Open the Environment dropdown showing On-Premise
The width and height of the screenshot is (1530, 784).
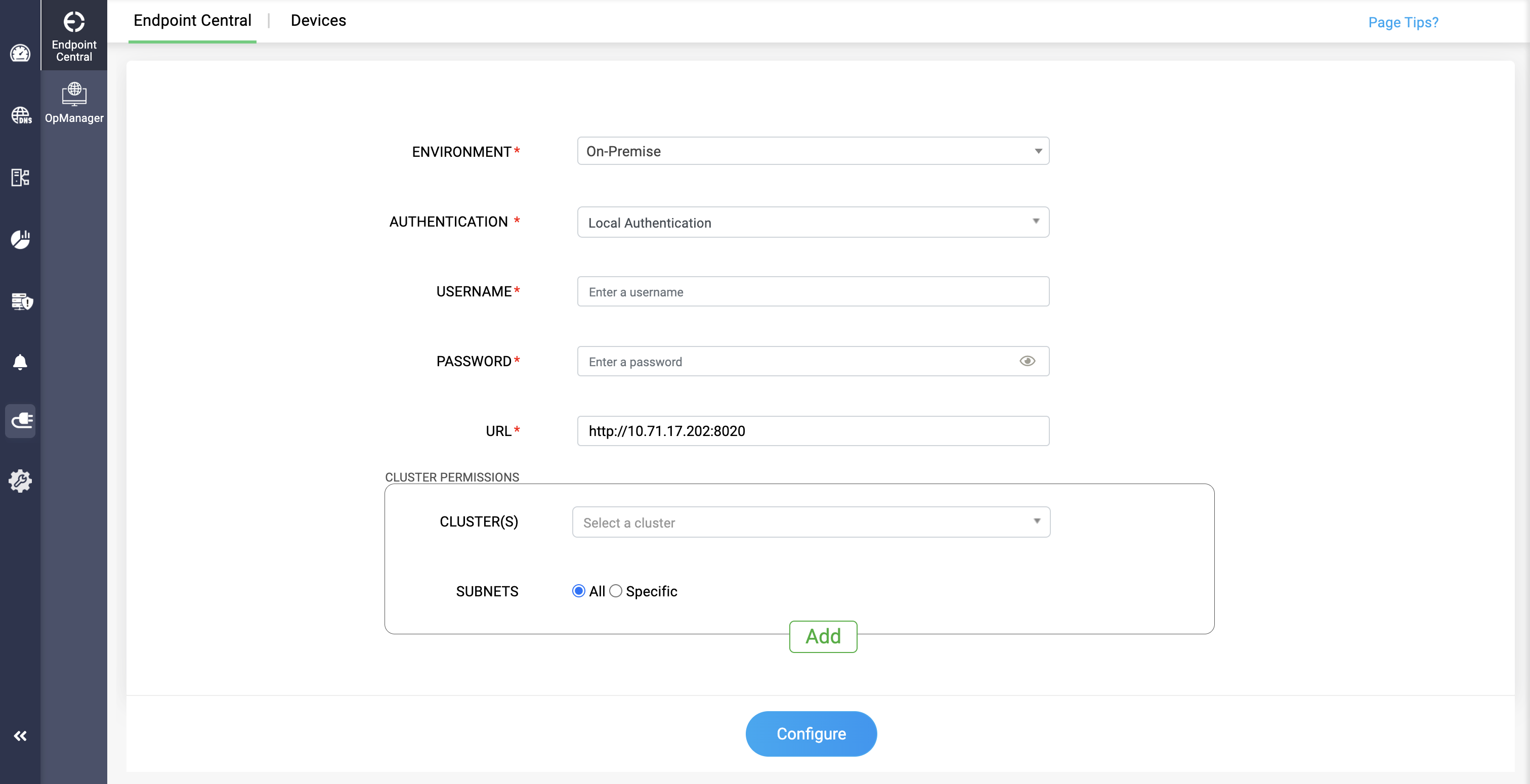click(x=813, y=151)
